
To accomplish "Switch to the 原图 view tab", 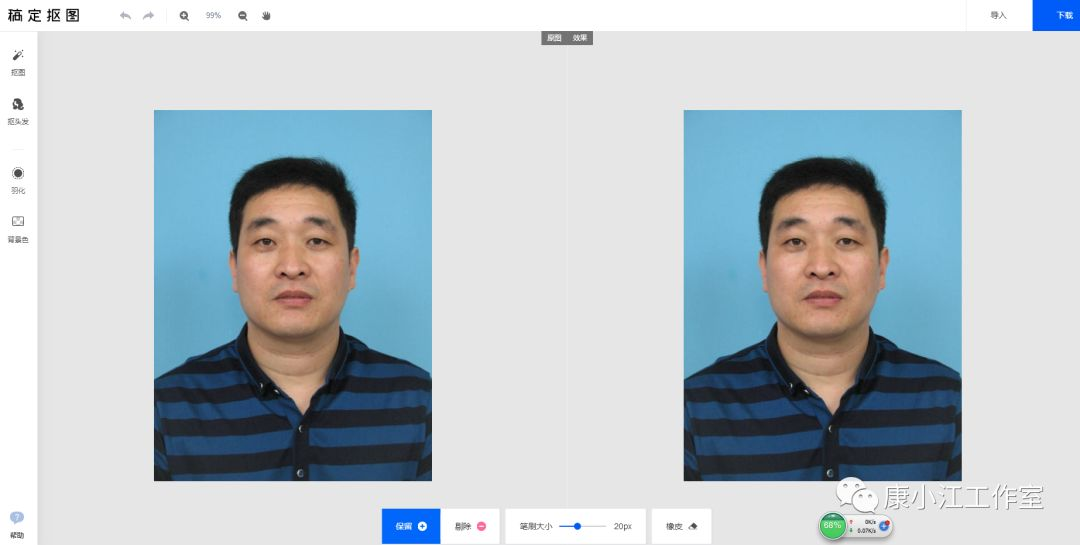I will (x=553, y=38).
